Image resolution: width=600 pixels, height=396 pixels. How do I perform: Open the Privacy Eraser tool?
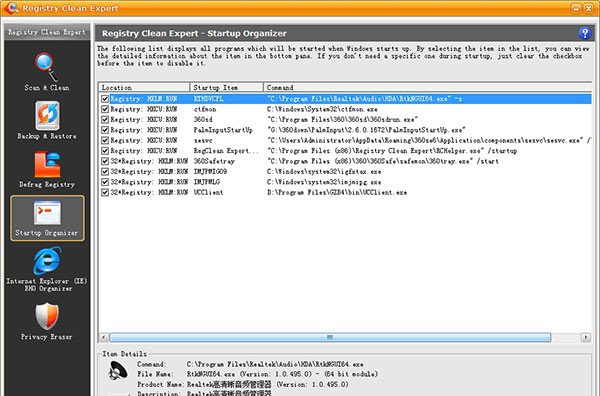(47, 321)
